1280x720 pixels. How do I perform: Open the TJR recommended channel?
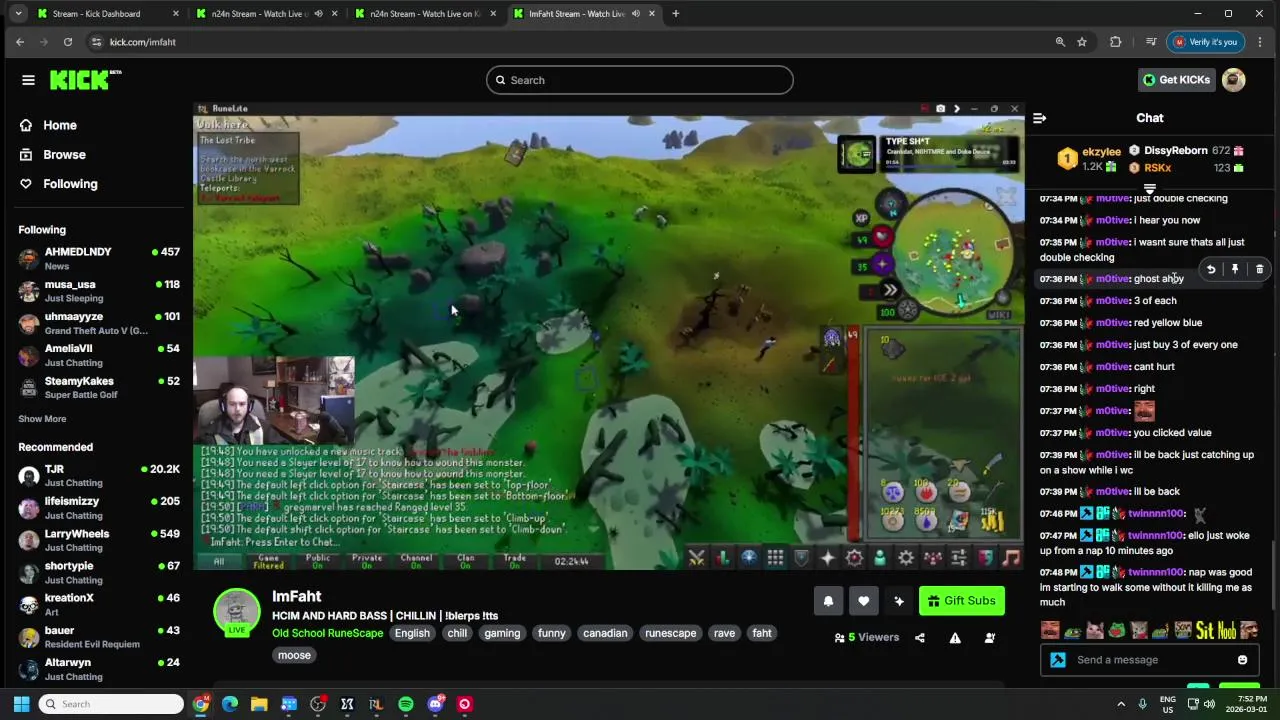tap(98, 475)
